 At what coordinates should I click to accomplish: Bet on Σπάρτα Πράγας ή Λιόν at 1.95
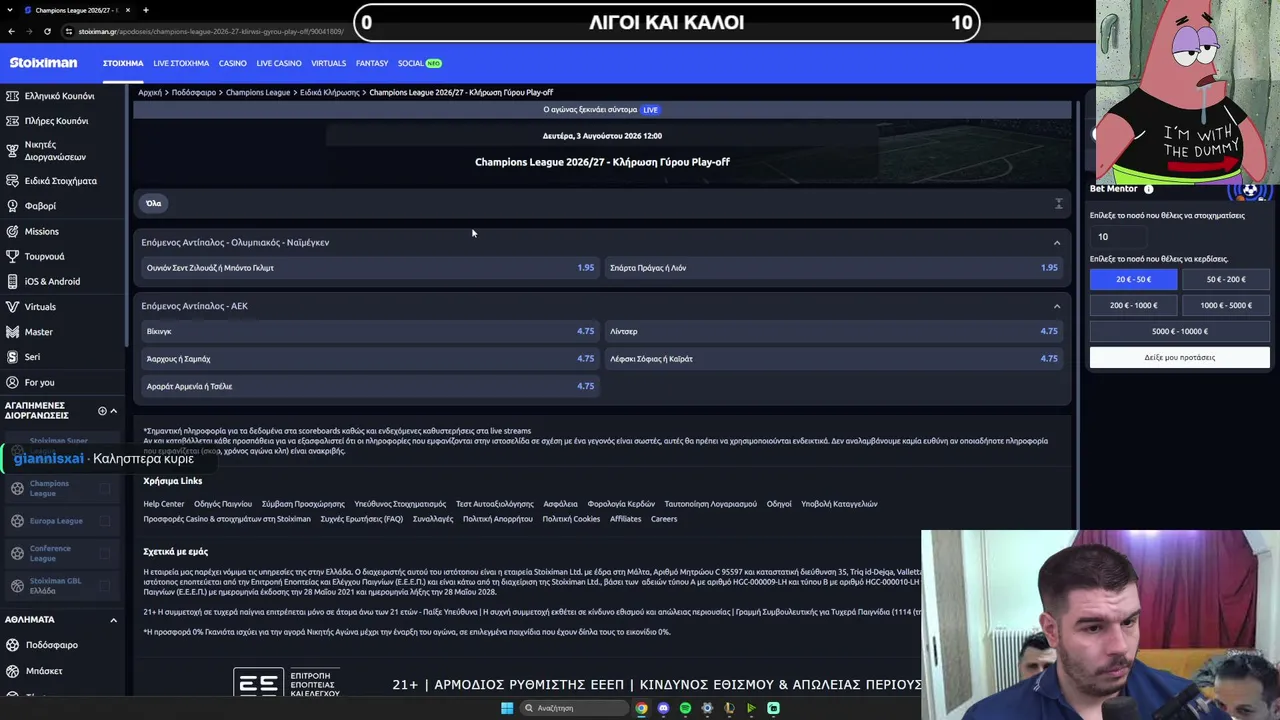834,268
